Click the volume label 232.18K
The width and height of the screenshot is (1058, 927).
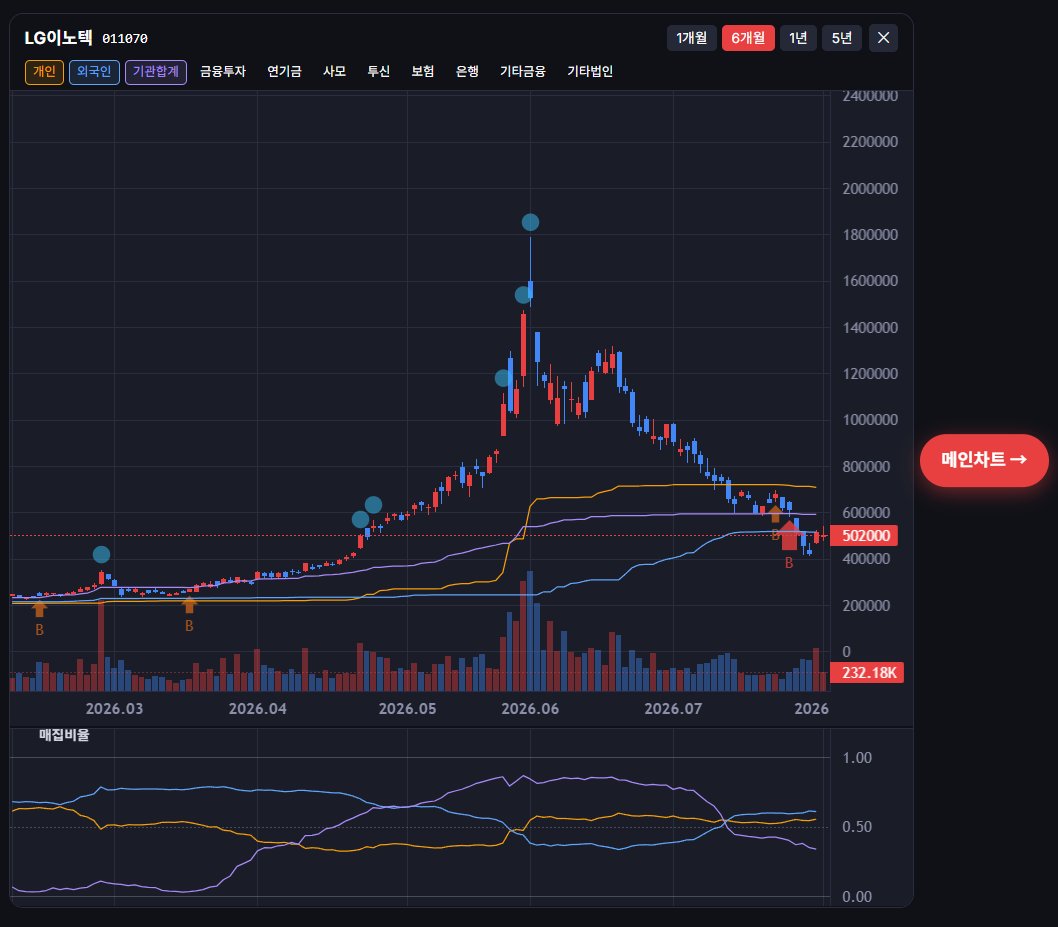(x=866, y=673)
